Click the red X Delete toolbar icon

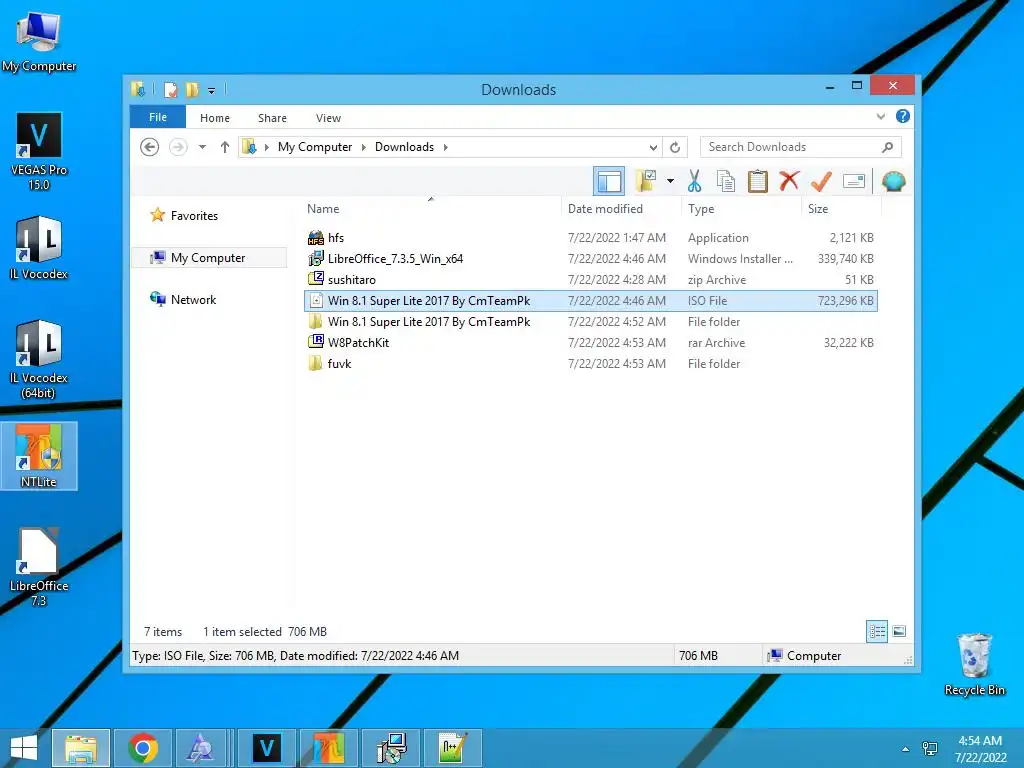[789, 181]
